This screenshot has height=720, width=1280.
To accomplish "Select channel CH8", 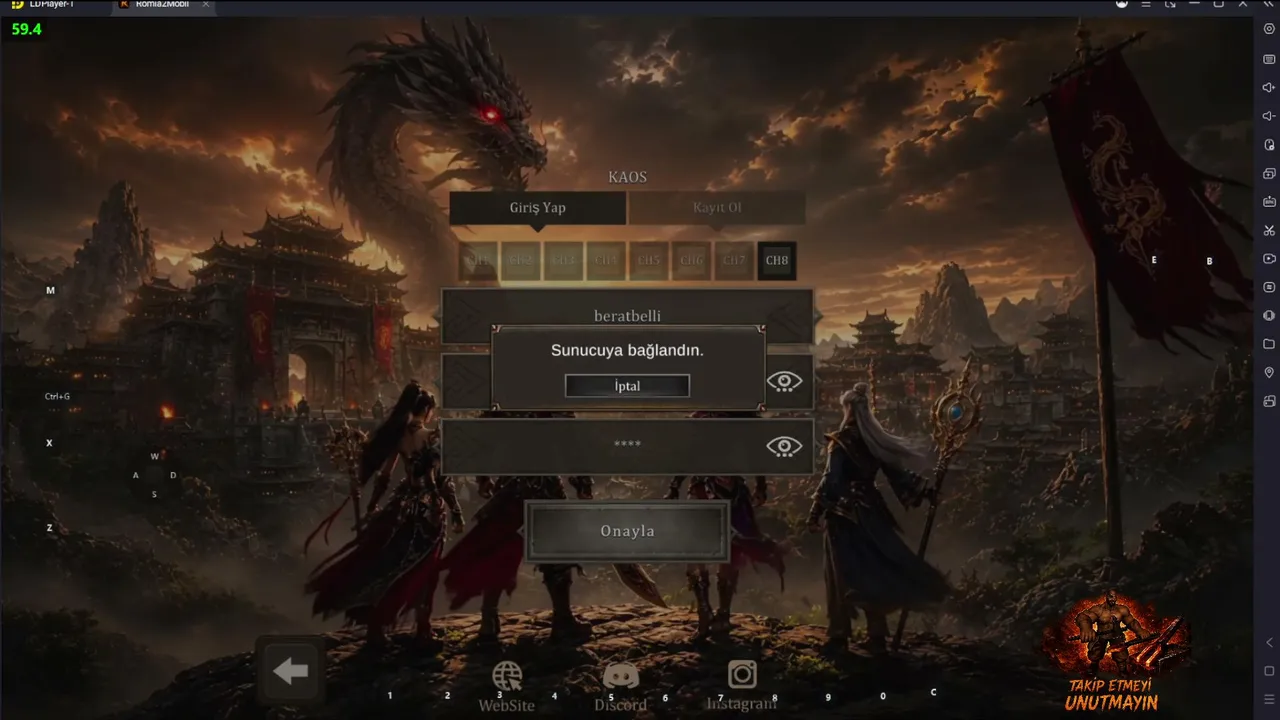I will point(777,260).
